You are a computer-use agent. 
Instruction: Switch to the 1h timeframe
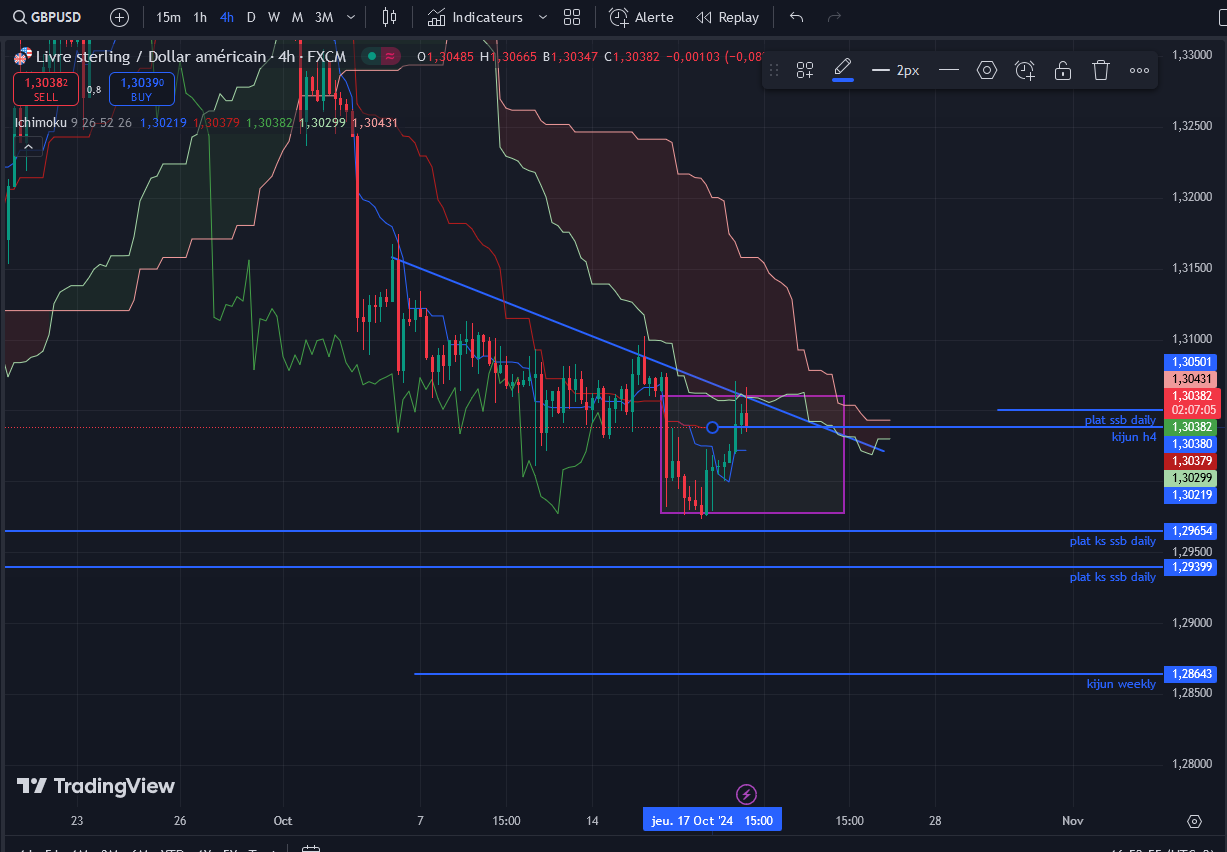(x=200, y=17)
